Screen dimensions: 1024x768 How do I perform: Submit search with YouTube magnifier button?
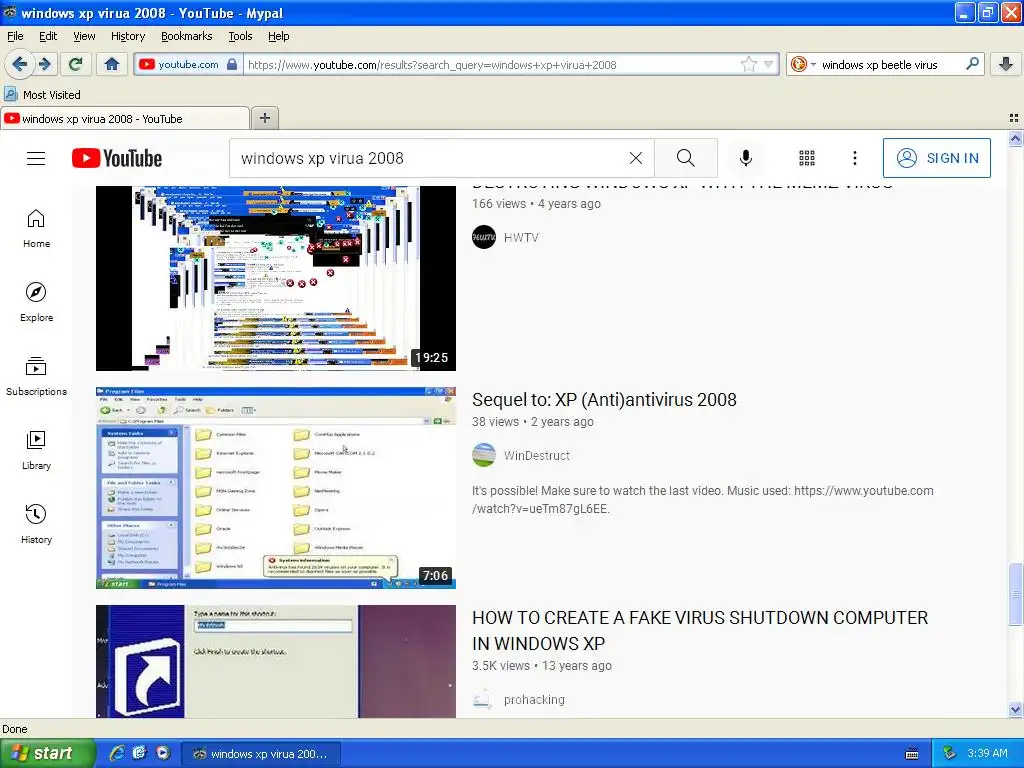(x=685, y=158)
